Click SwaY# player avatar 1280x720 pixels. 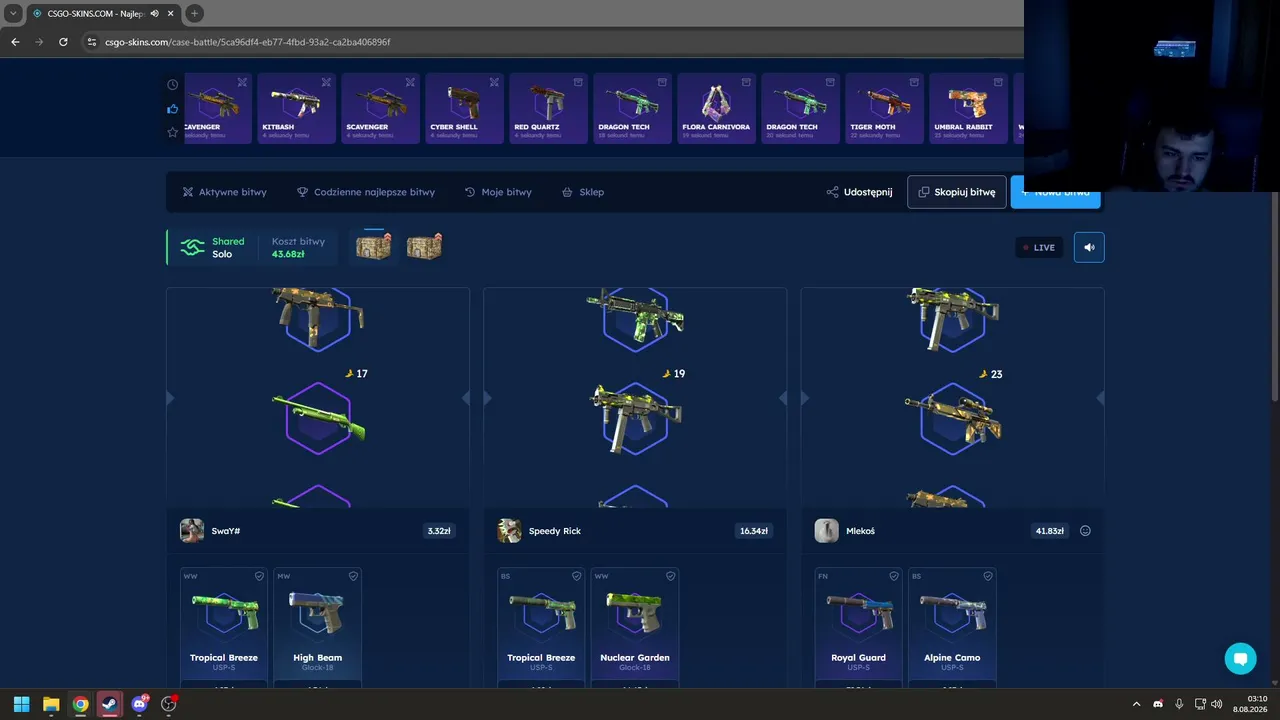point(192,531)
